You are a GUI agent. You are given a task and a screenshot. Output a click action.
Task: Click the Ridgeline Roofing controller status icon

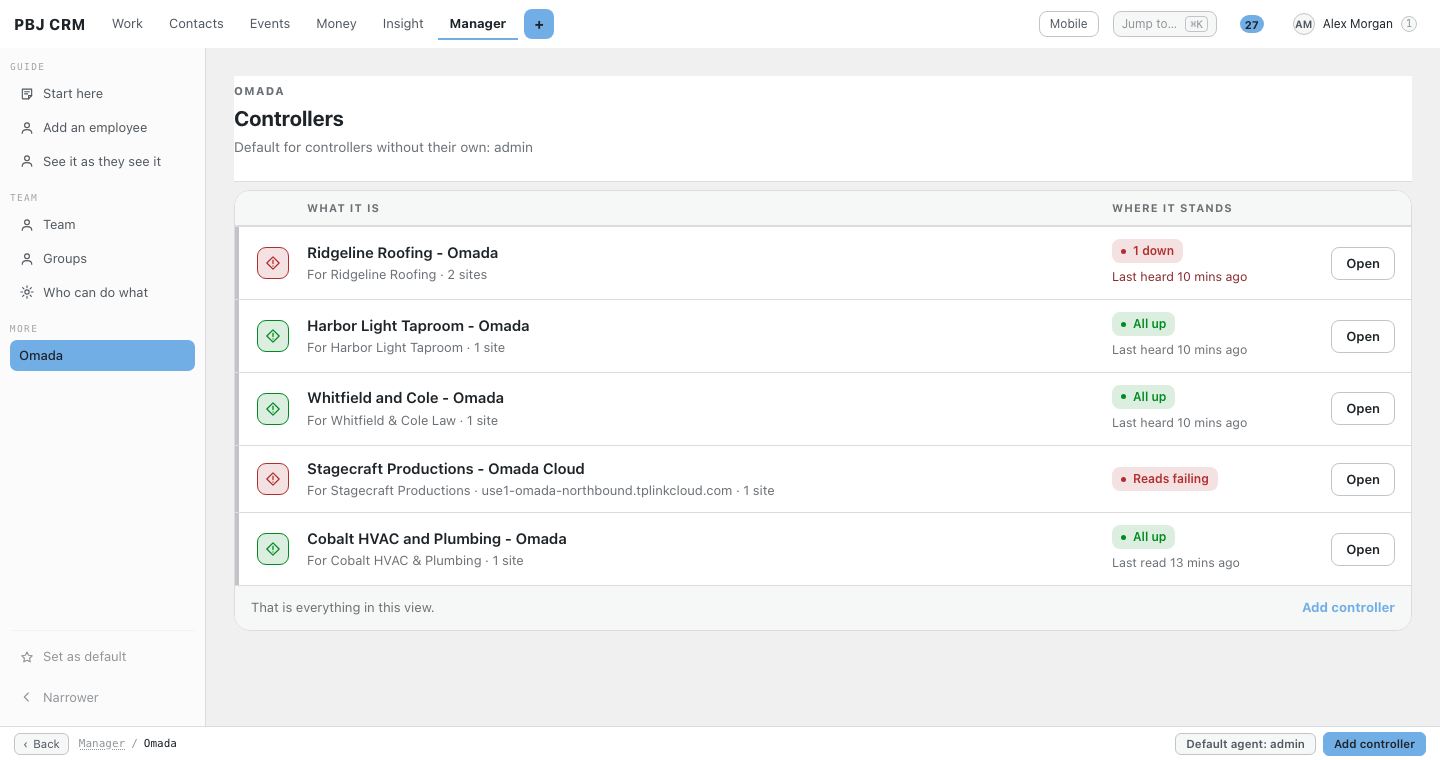(273, 263)
